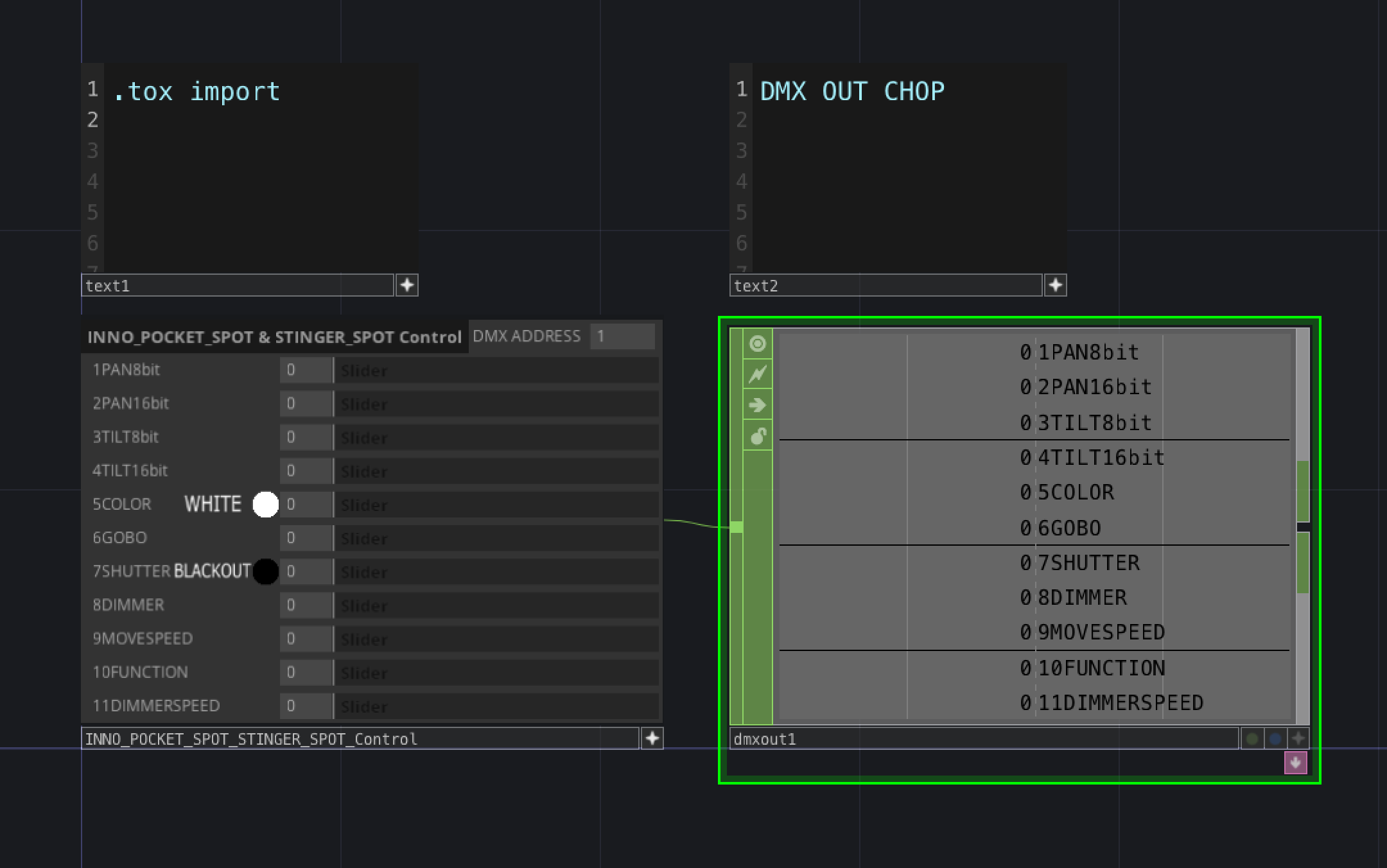This screenshot has height=868, width=1387.
Task: Click the blue comment dot on dmxout1
Action: (1275, 738)
